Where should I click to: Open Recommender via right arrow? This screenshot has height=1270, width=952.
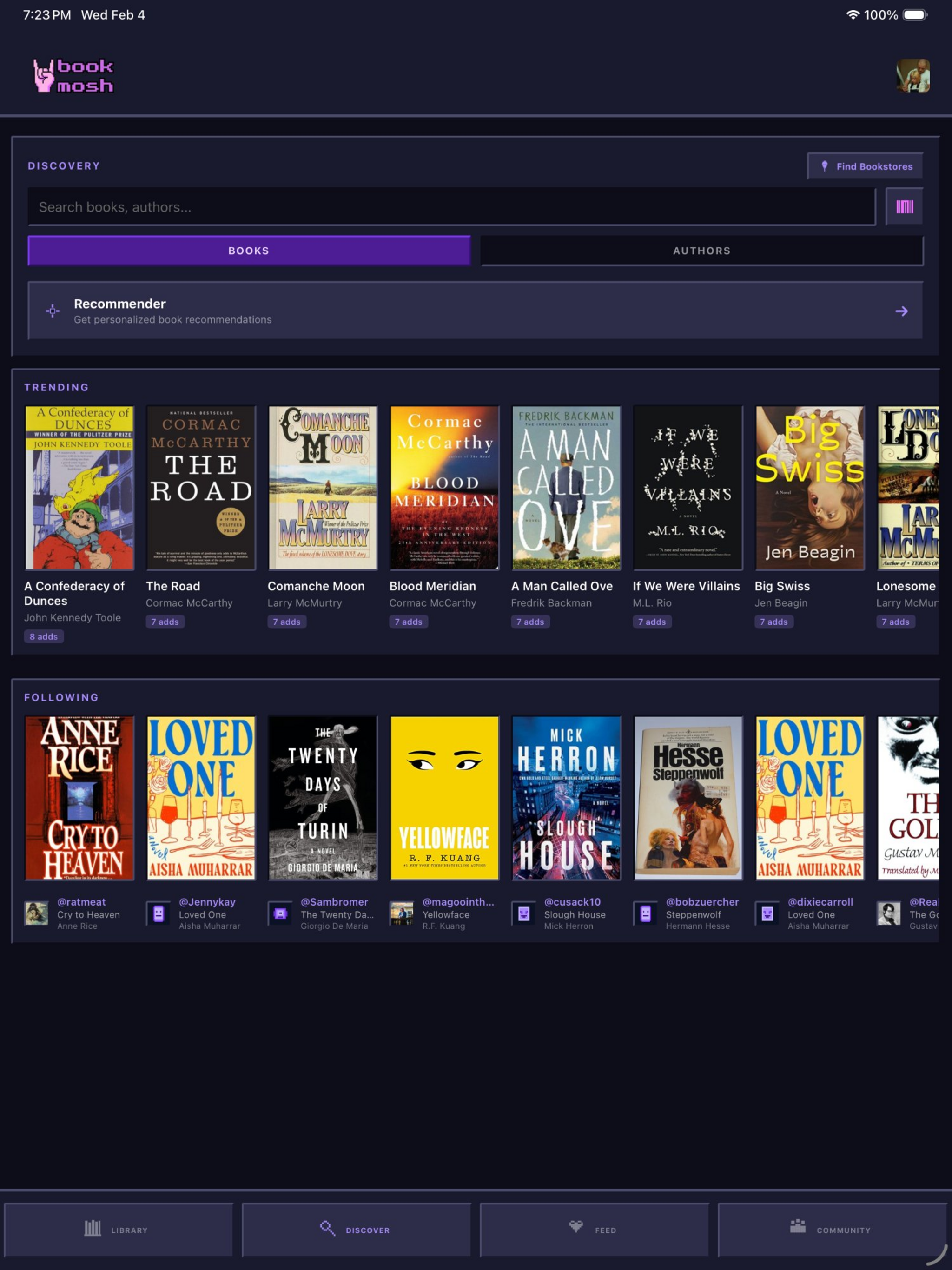tap(901, 311)
